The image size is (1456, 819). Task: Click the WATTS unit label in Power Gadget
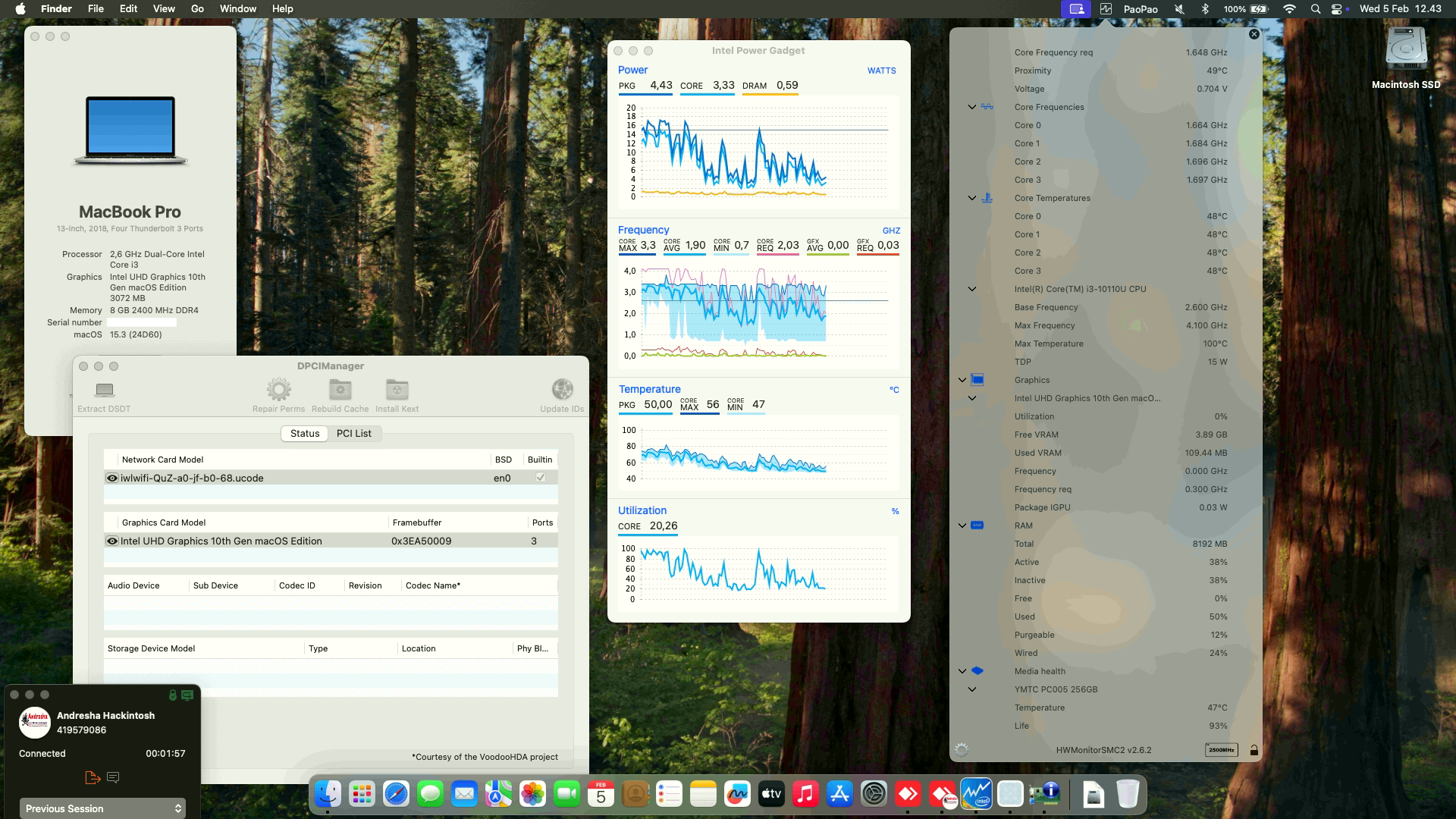(881, 71)
